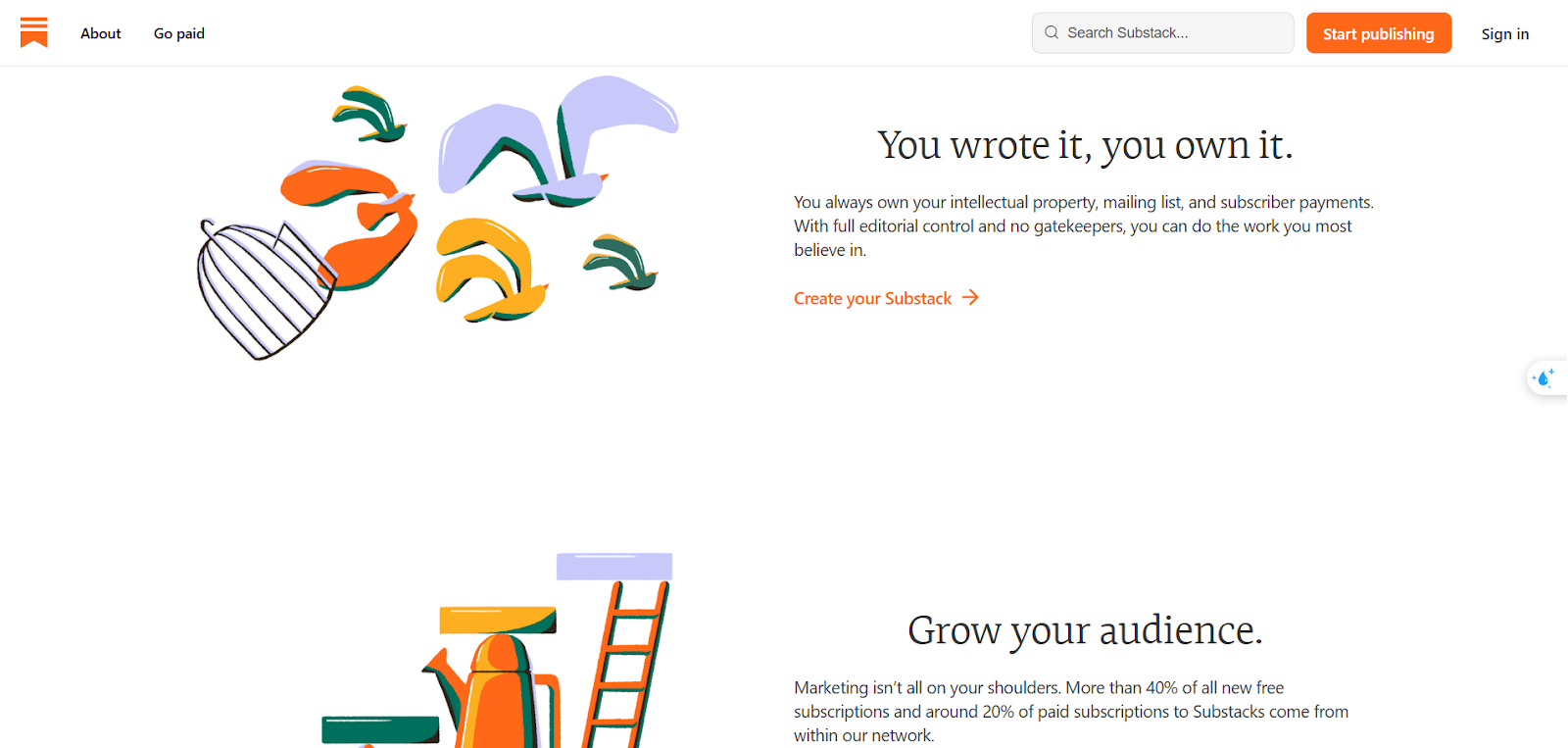Click the heading You wrote it, you own it.

1085,145
